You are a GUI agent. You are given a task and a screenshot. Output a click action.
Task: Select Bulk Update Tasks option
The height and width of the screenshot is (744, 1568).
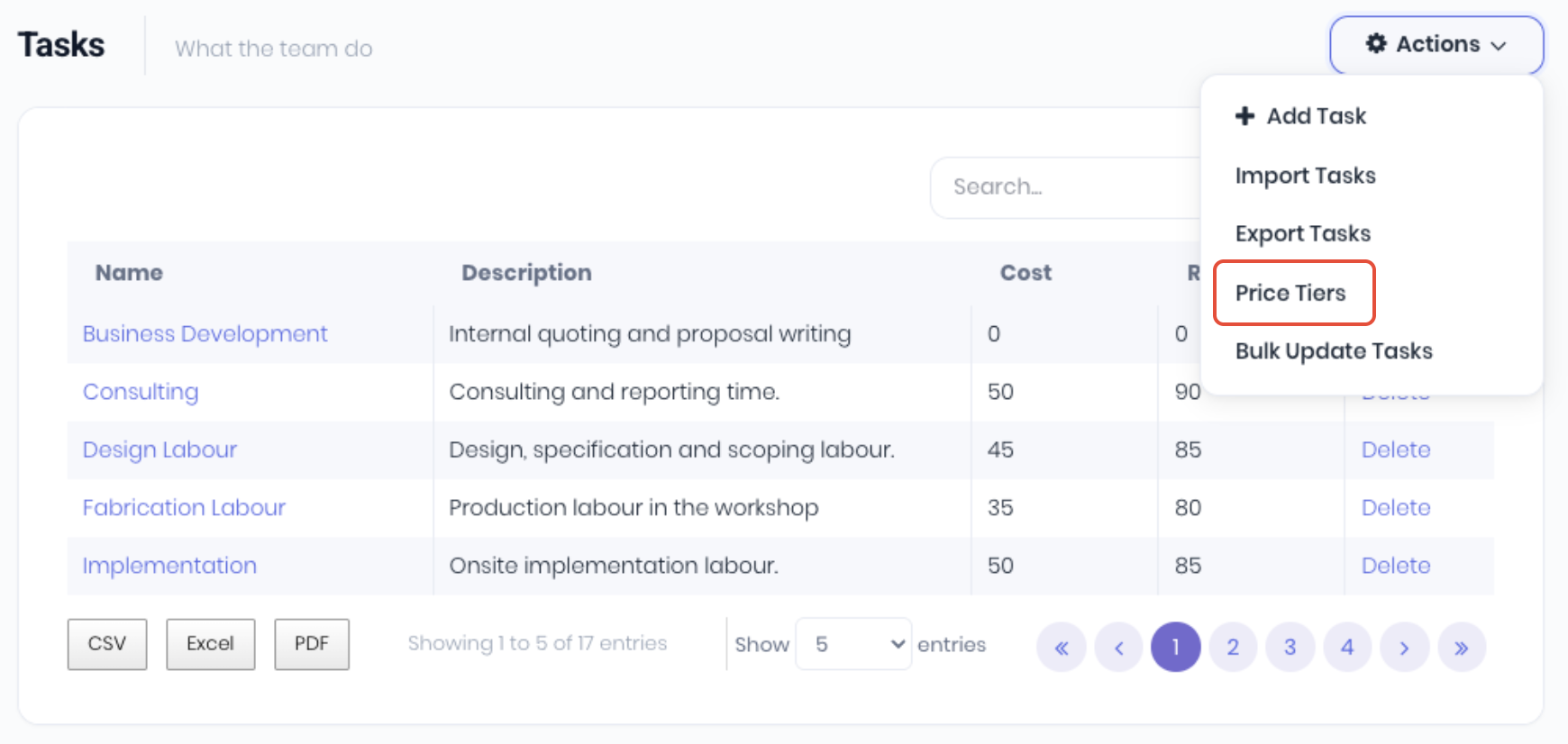(x=1333, y=351)
